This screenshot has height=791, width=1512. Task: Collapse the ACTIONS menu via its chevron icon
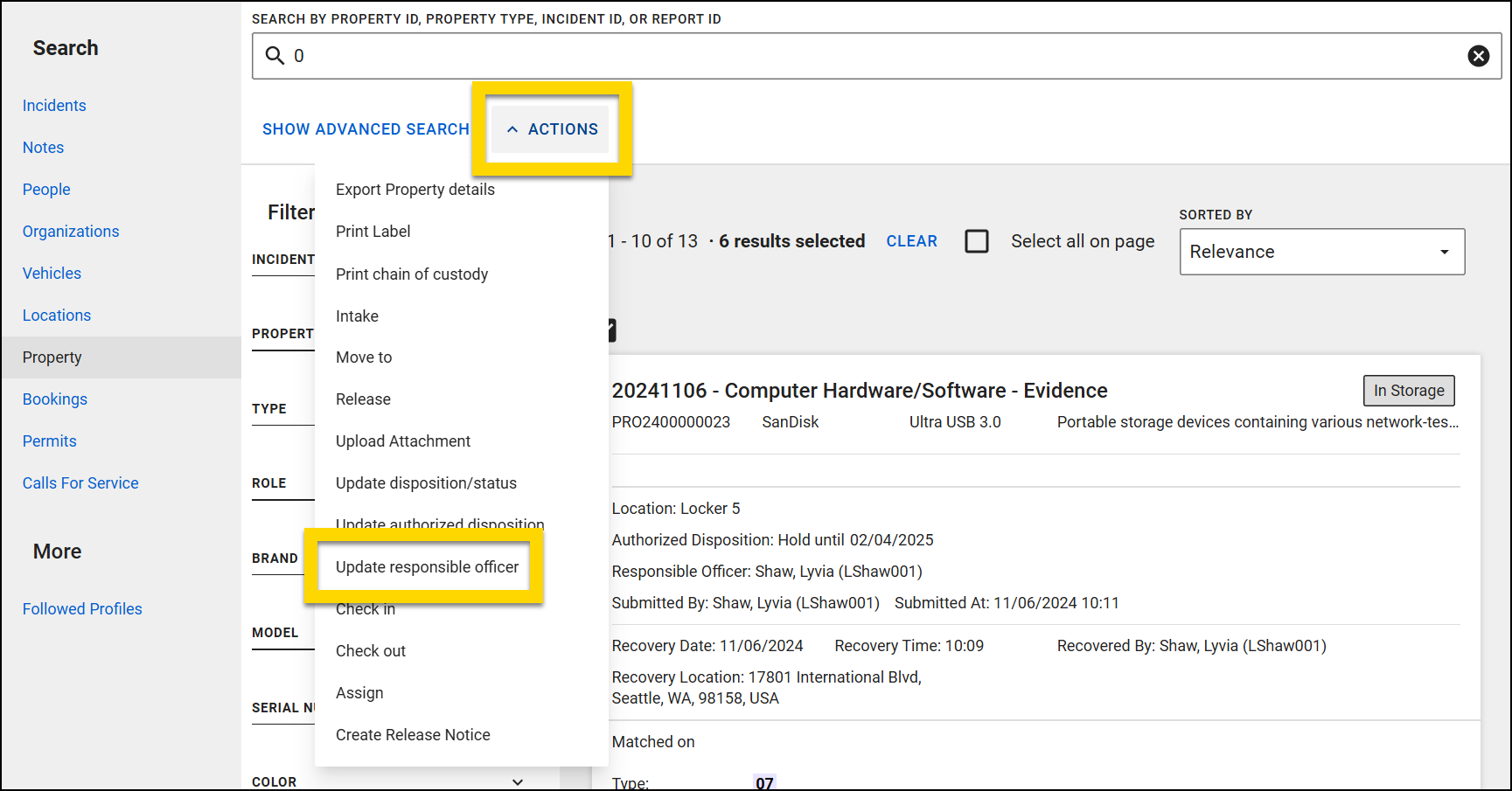click(513, 128)
